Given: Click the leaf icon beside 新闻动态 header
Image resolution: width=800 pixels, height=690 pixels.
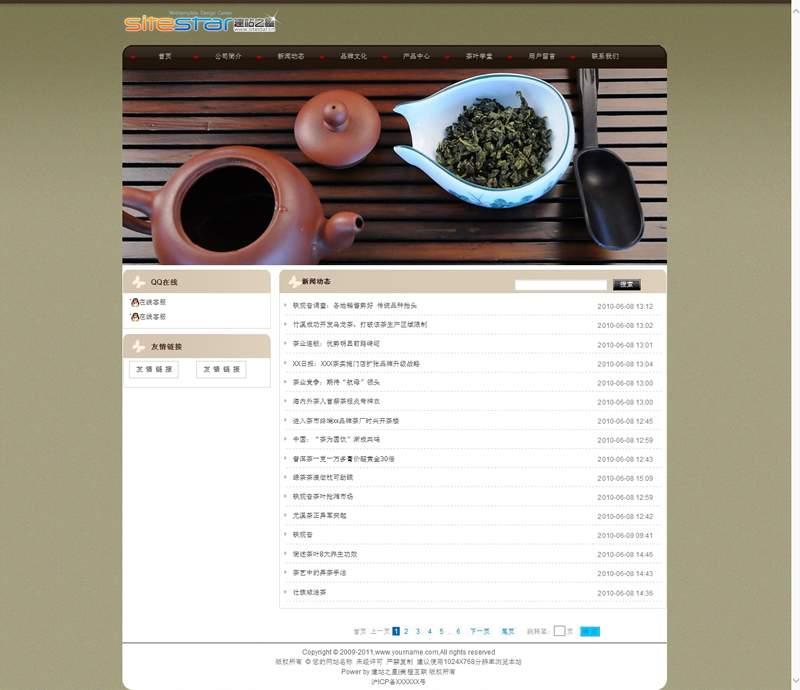Looking at the screenshot, I should pyautogui.click(x=293, y=282).
